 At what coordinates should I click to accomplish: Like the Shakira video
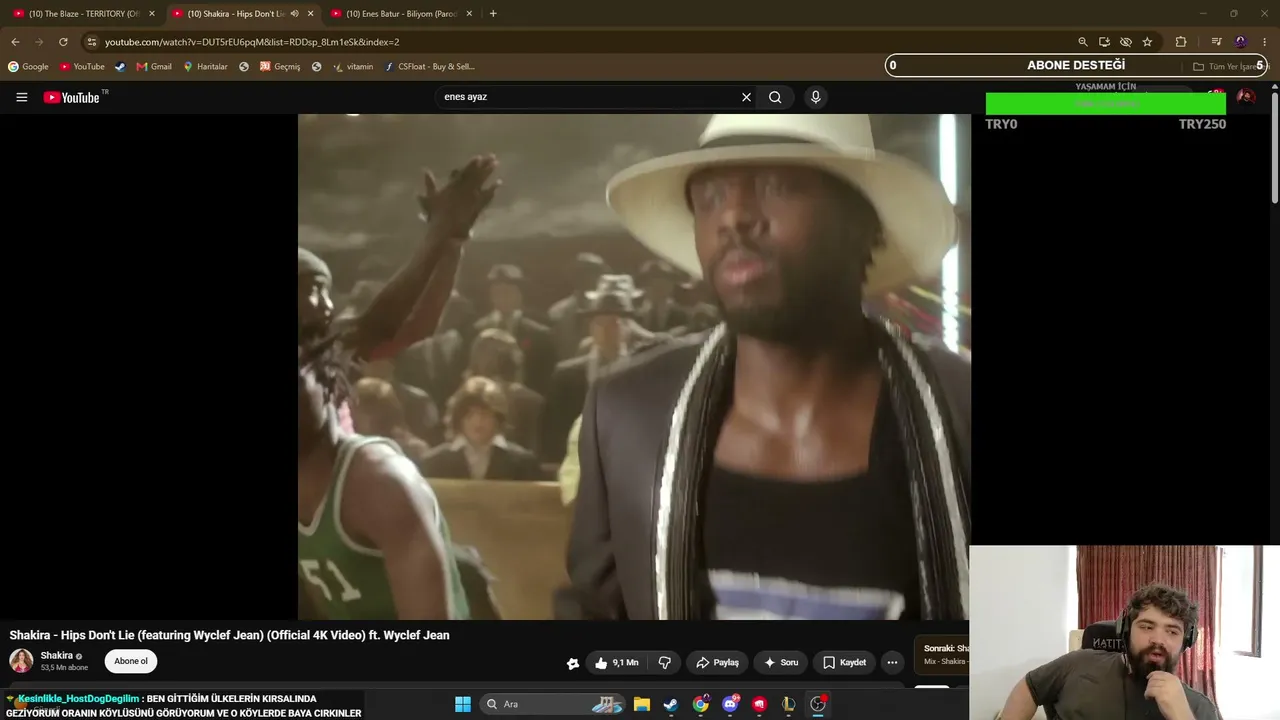point(616,662)
